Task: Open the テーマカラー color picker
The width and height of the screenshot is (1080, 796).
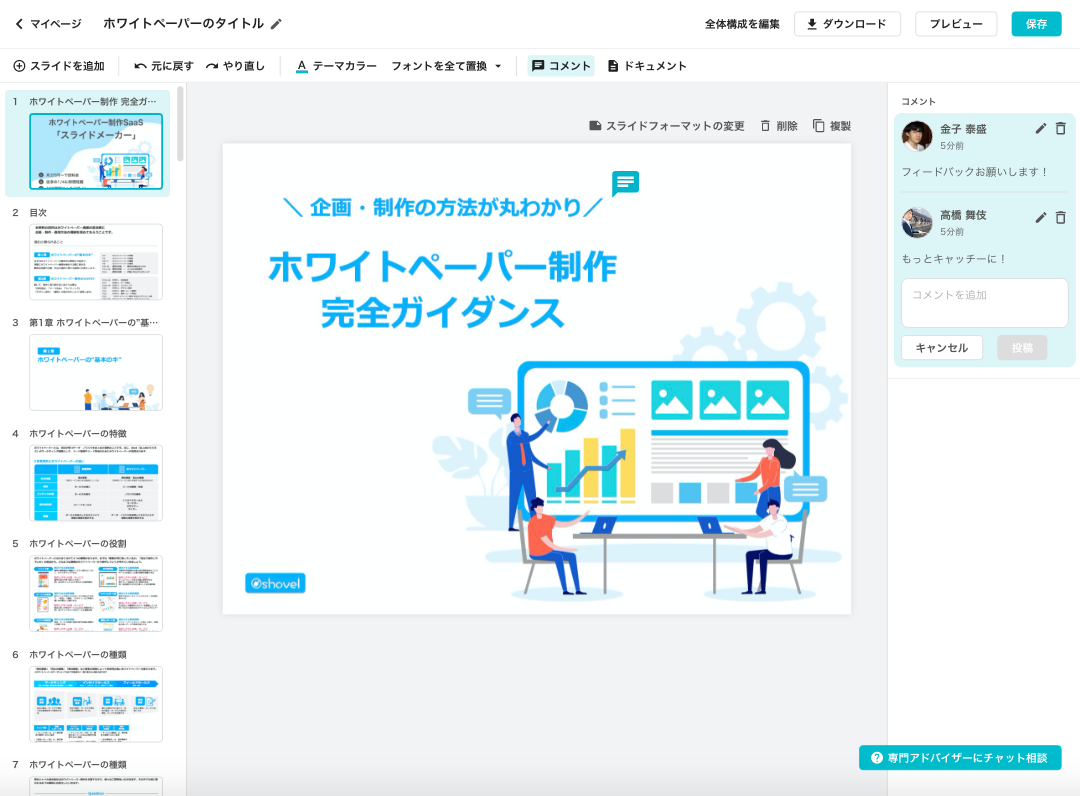Action: [x=336, y=66]
